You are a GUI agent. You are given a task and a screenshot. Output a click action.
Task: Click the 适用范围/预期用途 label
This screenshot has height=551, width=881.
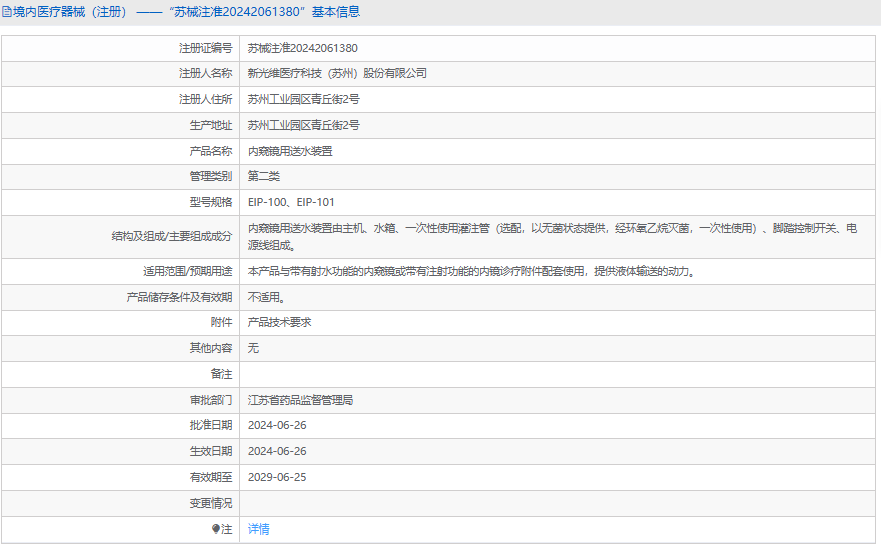(x=188, y=271)
